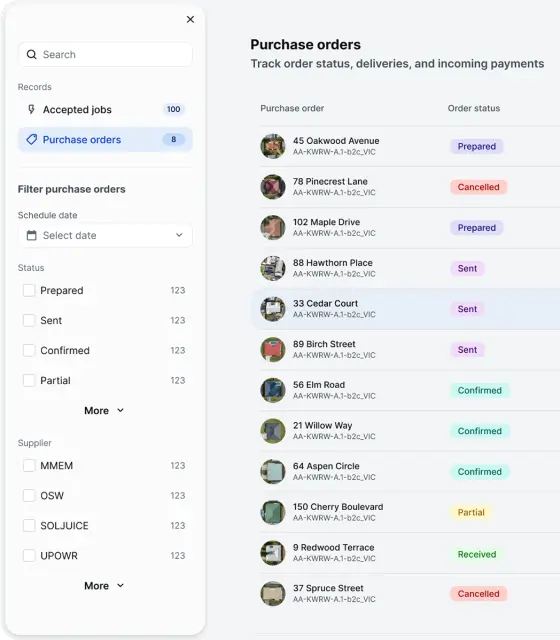Viewport: 560px width, 640px height.
Task: Select the 21 Willow Way order name
Action: pyautogui.click(x=322, y=425)
